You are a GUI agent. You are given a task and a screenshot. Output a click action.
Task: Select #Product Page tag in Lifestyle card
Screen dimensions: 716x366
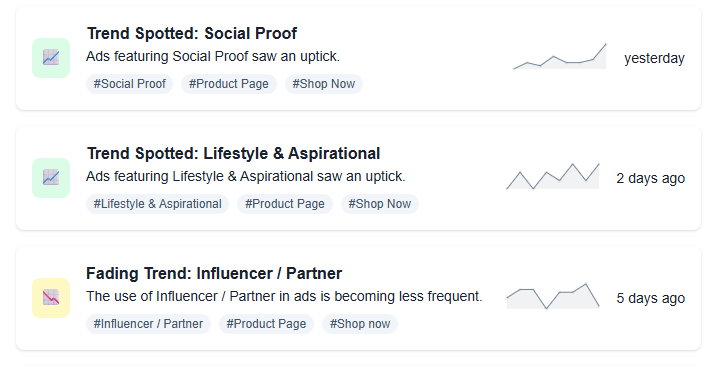285,204
